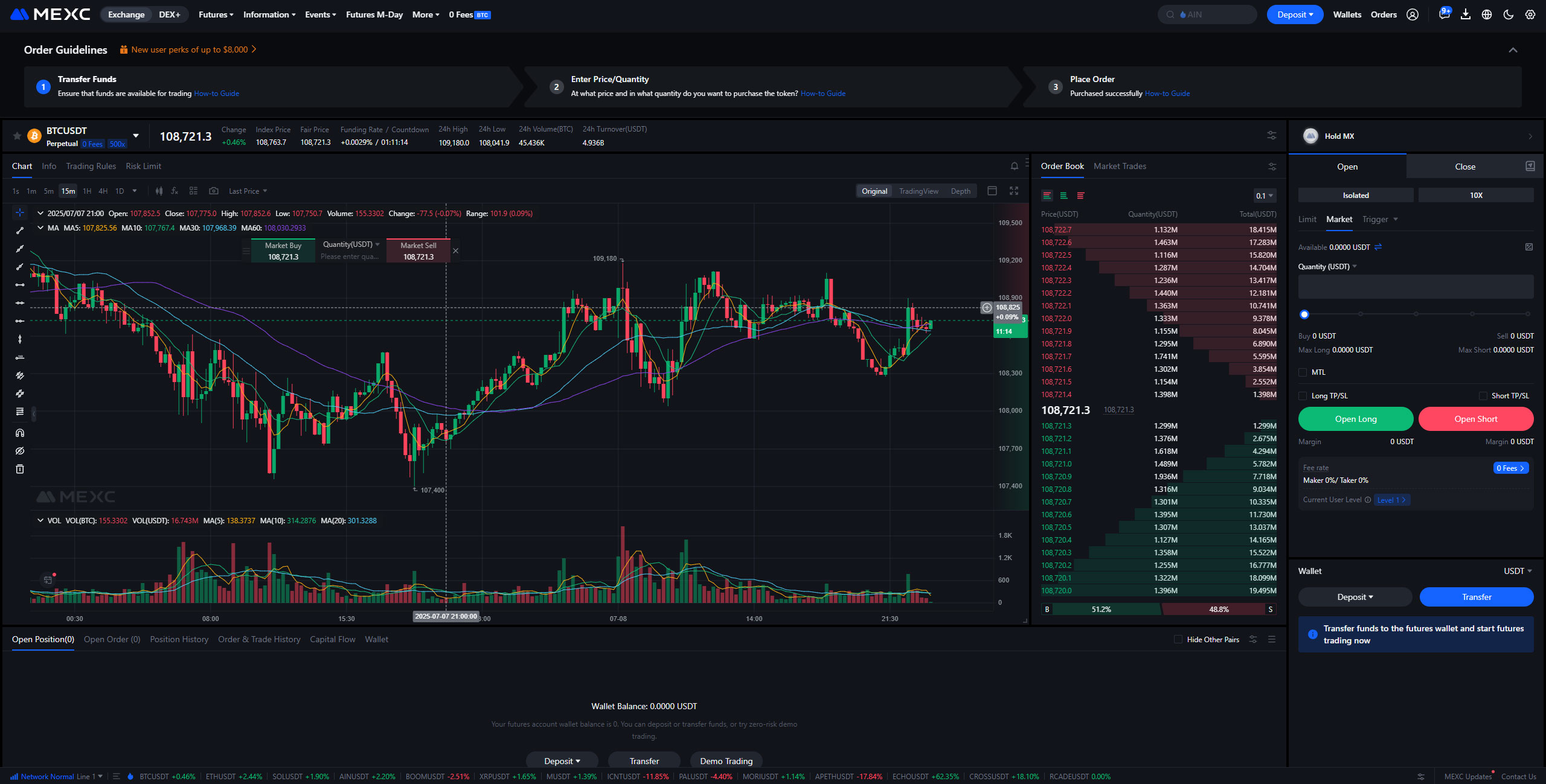Screen dimensions: 1546x784
Task: Show only buy orders in order book
Action: tap(1064, 196)
